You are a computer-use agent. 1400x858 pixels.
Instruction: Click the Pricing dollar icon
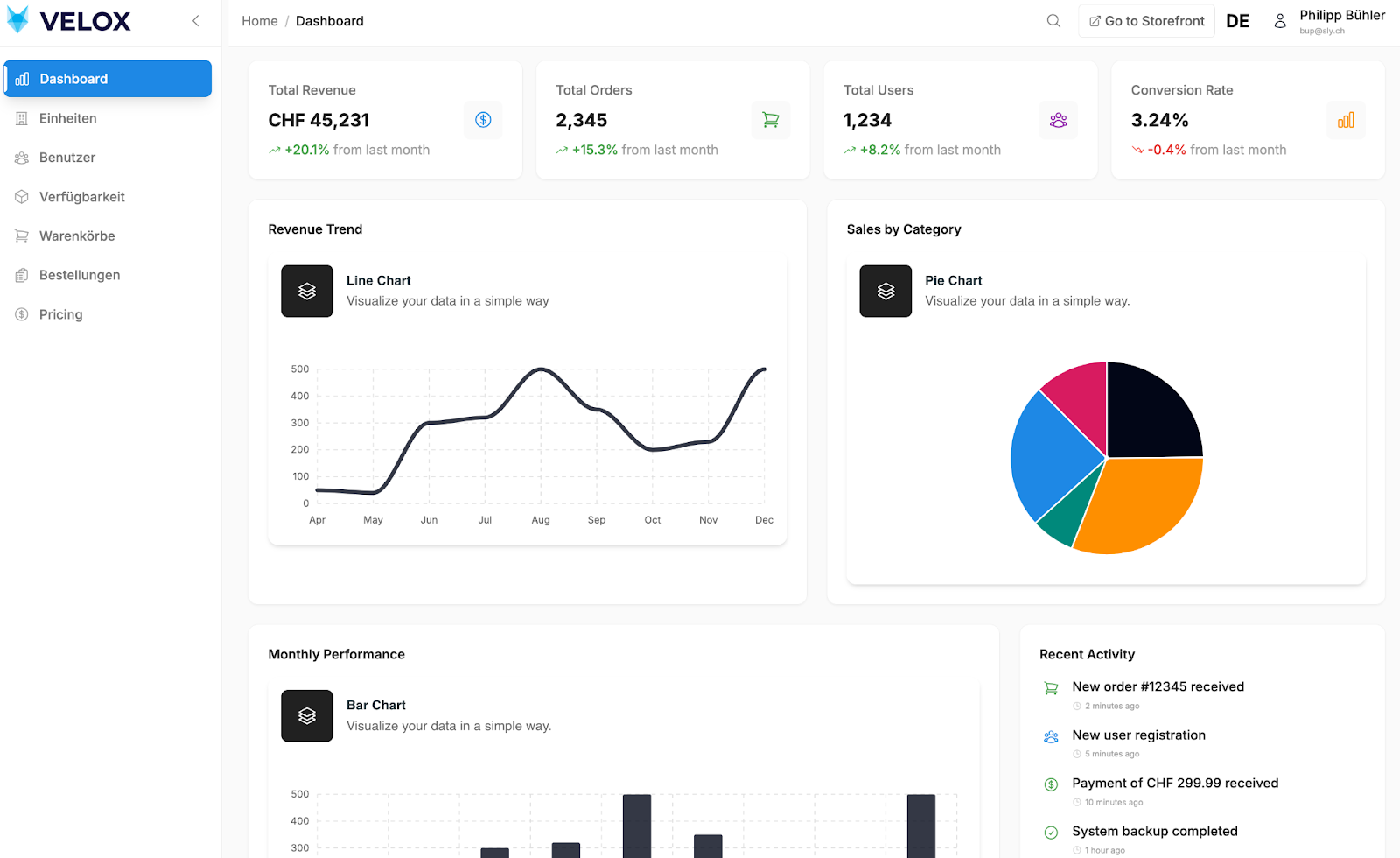pos(22,314)
